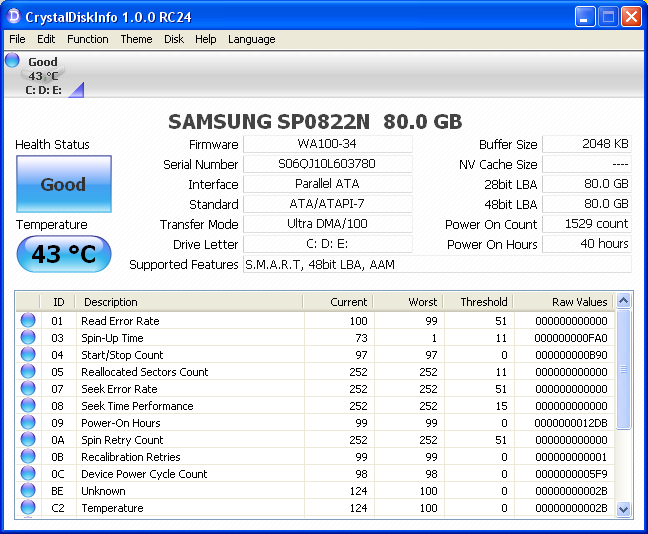Click the blue triangle disk selection marker

[x=77, y=91]
